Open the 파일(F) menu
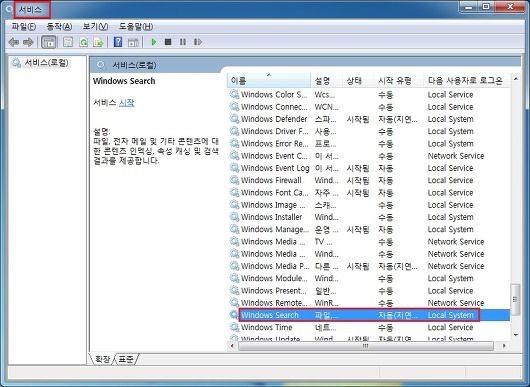This screenshot has width=530, height=387. (23, 26)
